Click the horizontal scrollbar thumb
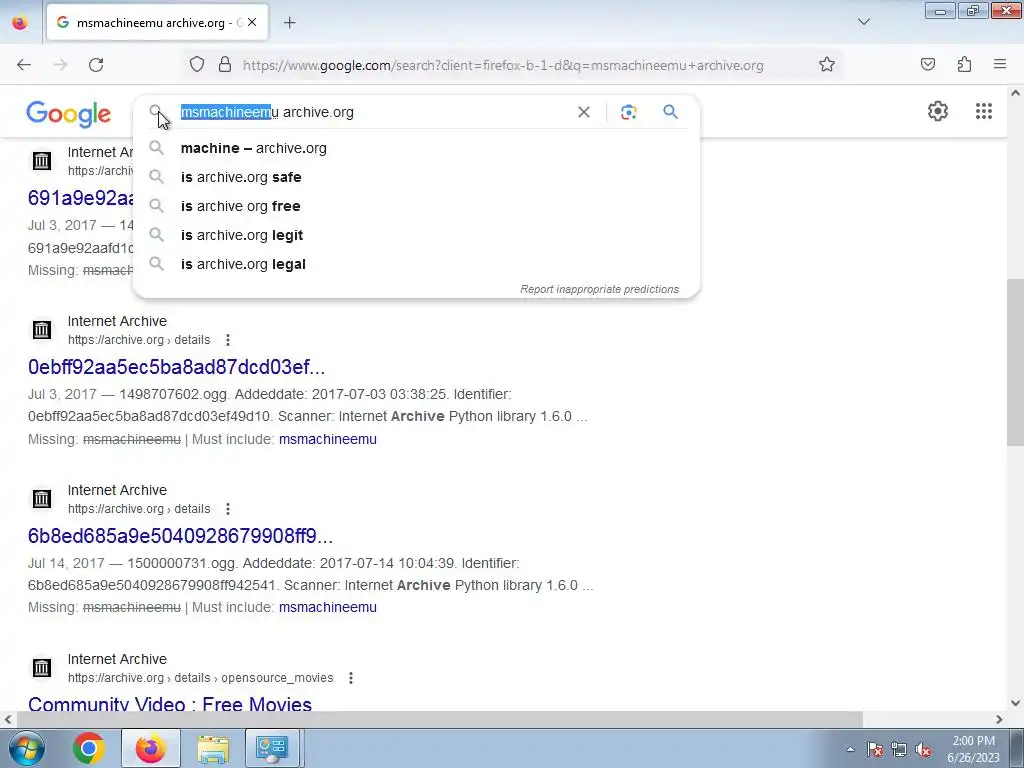Screen dimensions: 1024x768 pyautogui.click(x=440, y=719)
